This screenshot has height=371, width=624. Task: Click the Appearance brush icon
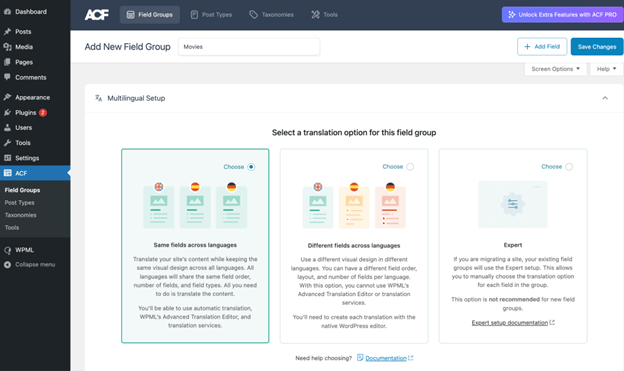click(7, 97)
